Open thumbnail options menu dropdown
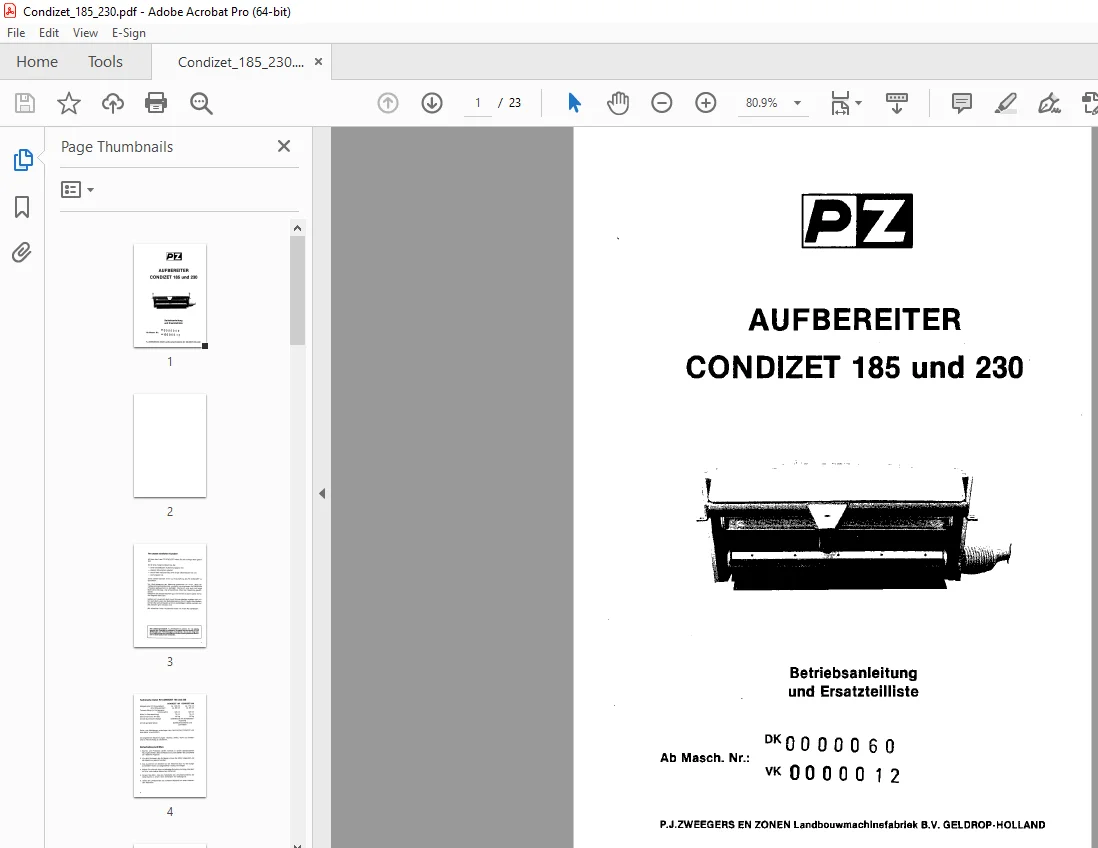The height and width of the screenshot is (848, 1098). 77,190
